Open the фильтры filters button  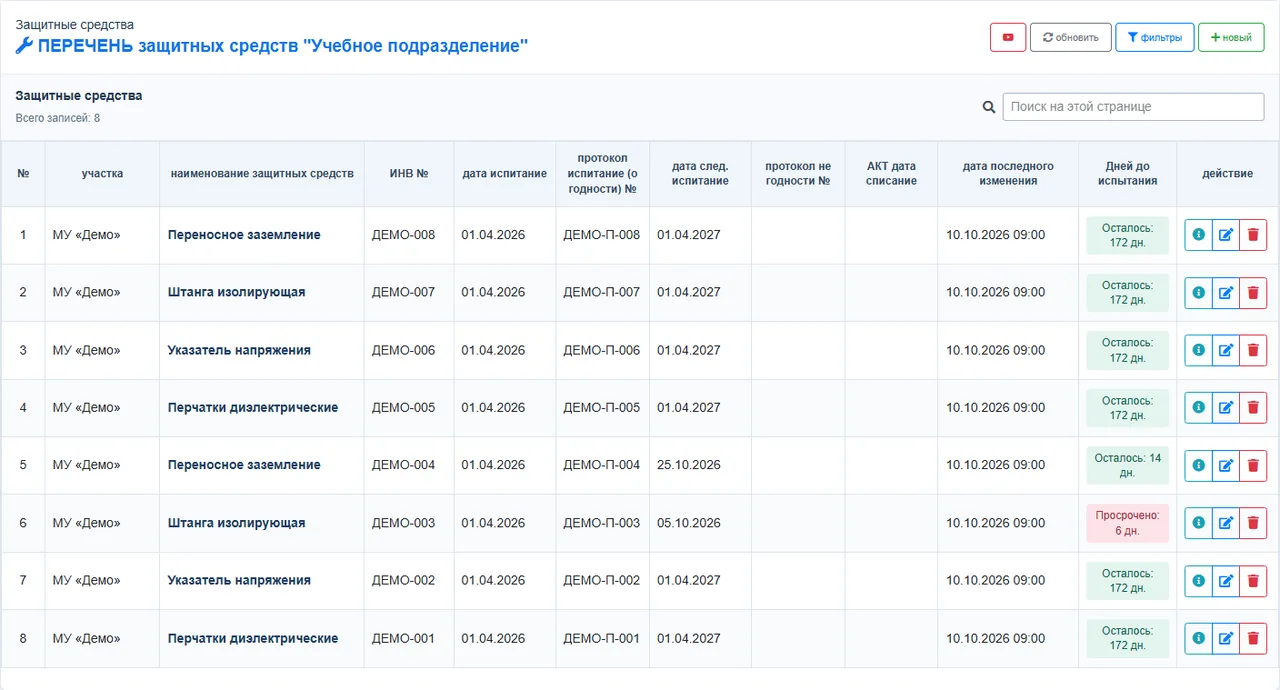pos(1154,38)
